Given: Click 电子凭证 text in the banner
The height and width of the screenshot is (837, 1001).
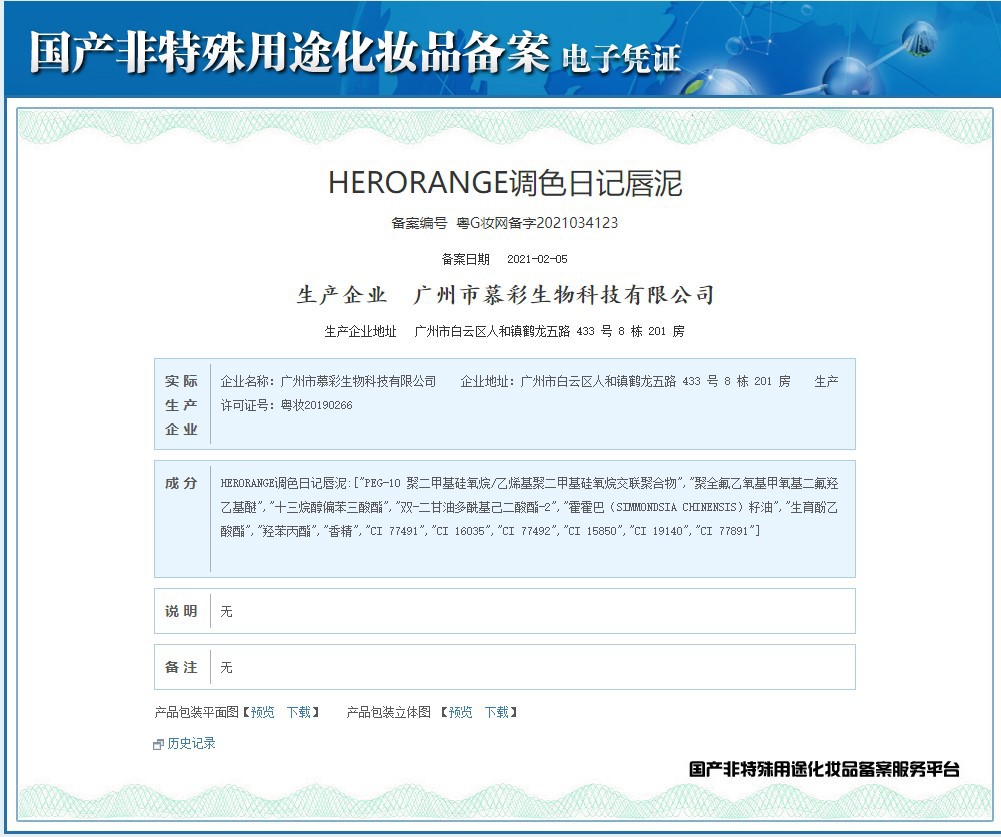Looking at the screenshot, I should coord(621,59).
